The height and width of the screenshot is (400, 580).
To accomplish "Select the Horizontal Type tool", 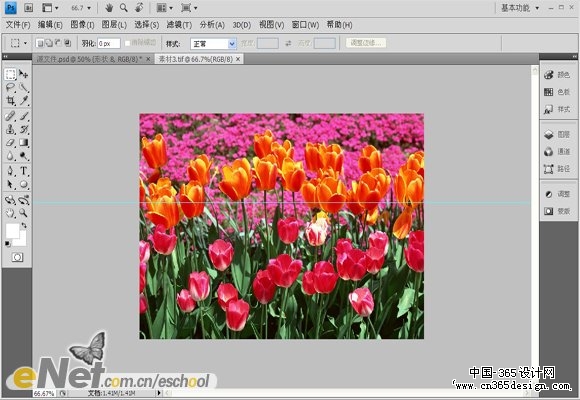I will 24,171.
